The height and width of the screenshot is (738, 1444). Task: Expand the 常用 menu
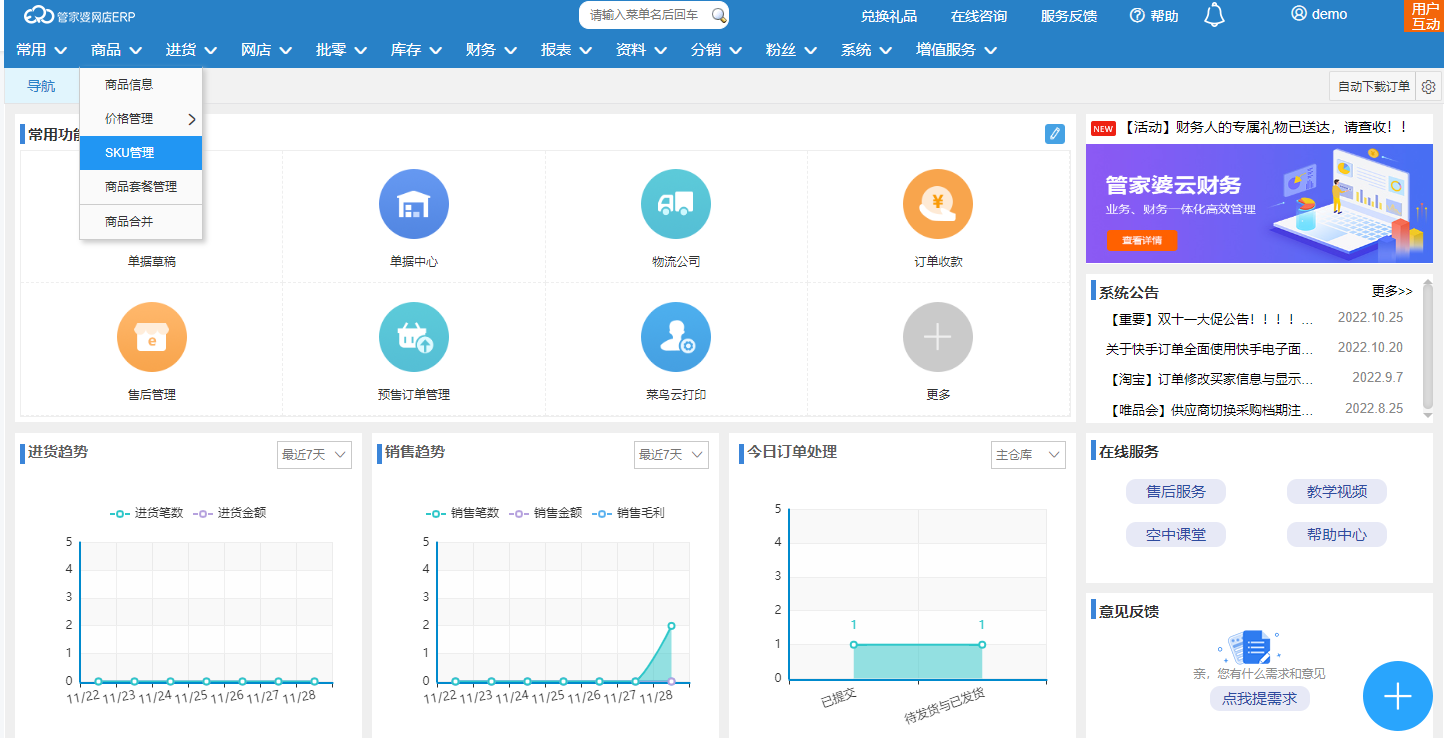(x=41, y=50)
